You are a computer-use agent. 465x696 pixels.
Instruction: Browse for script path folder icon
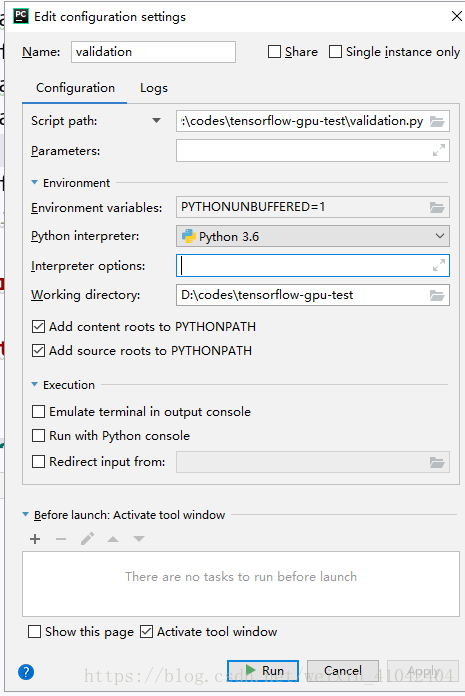point(437,121)
